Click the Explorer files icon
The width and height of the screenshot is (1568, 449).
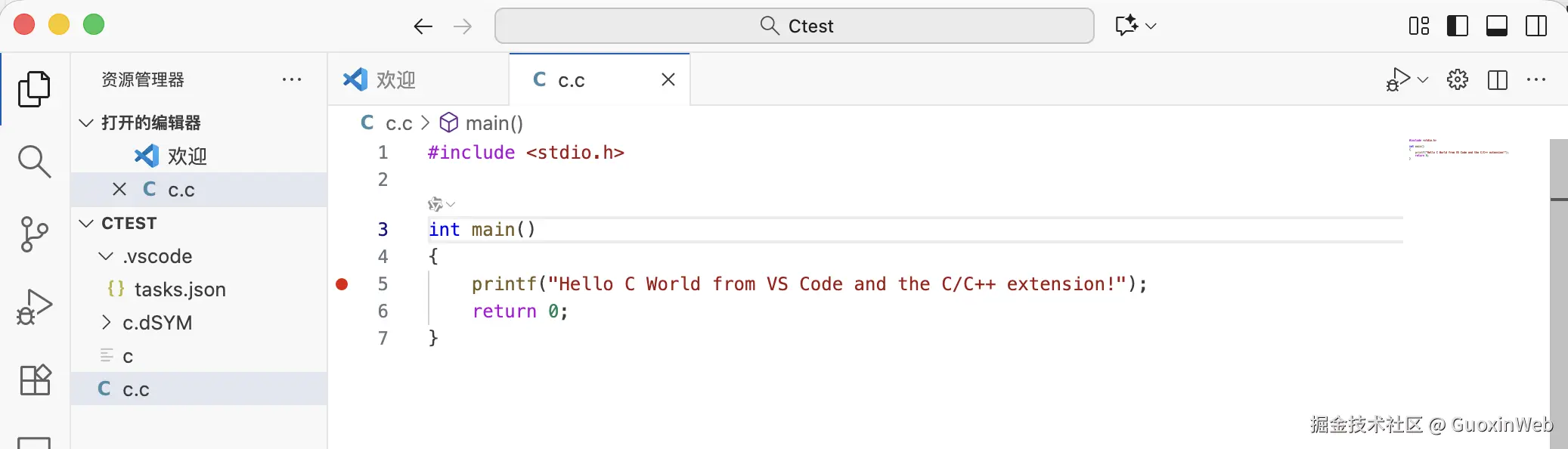point(34,89)
